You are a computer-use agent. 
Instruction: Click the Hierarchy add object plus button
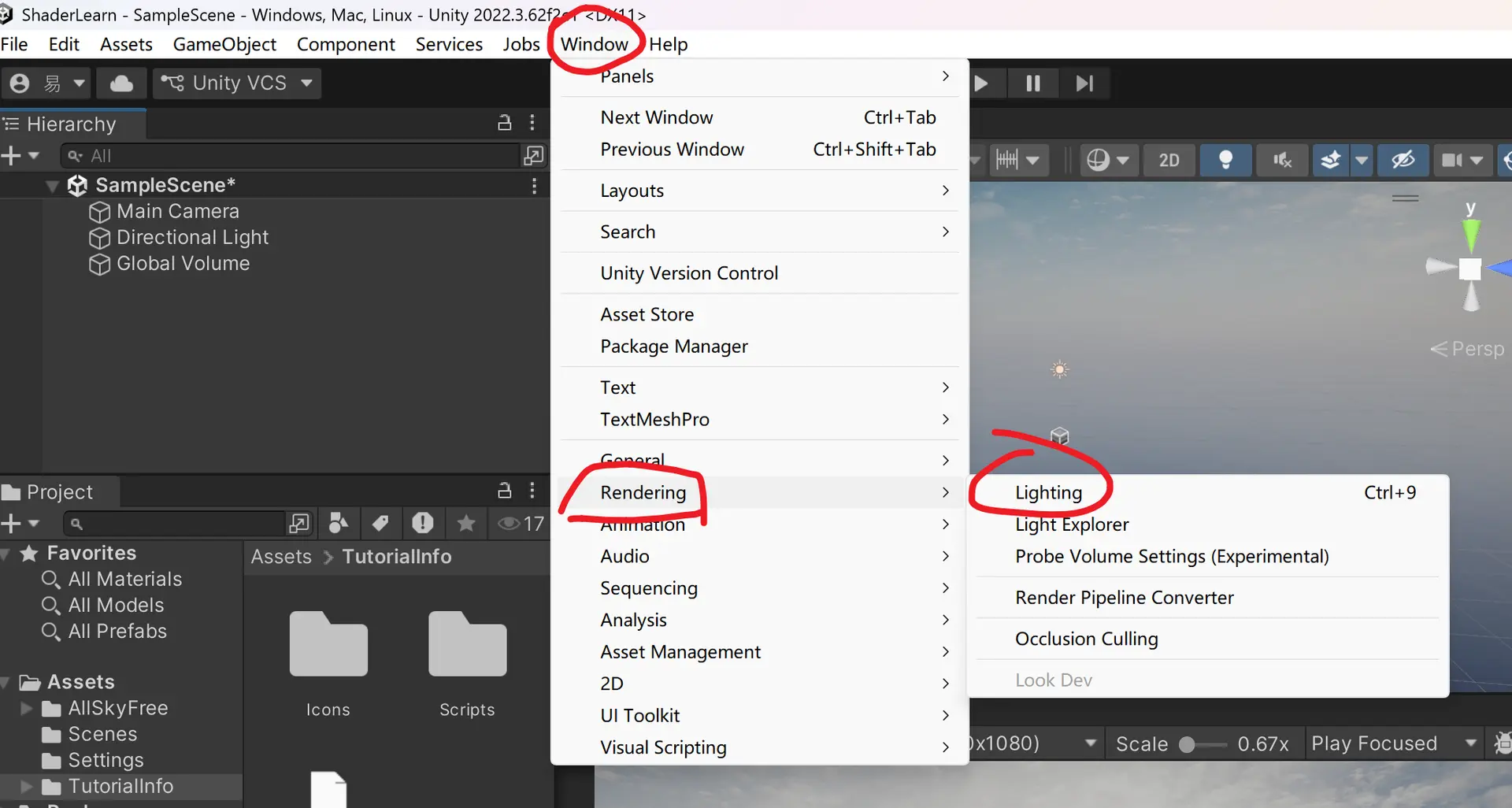click(x=11, y=156)
